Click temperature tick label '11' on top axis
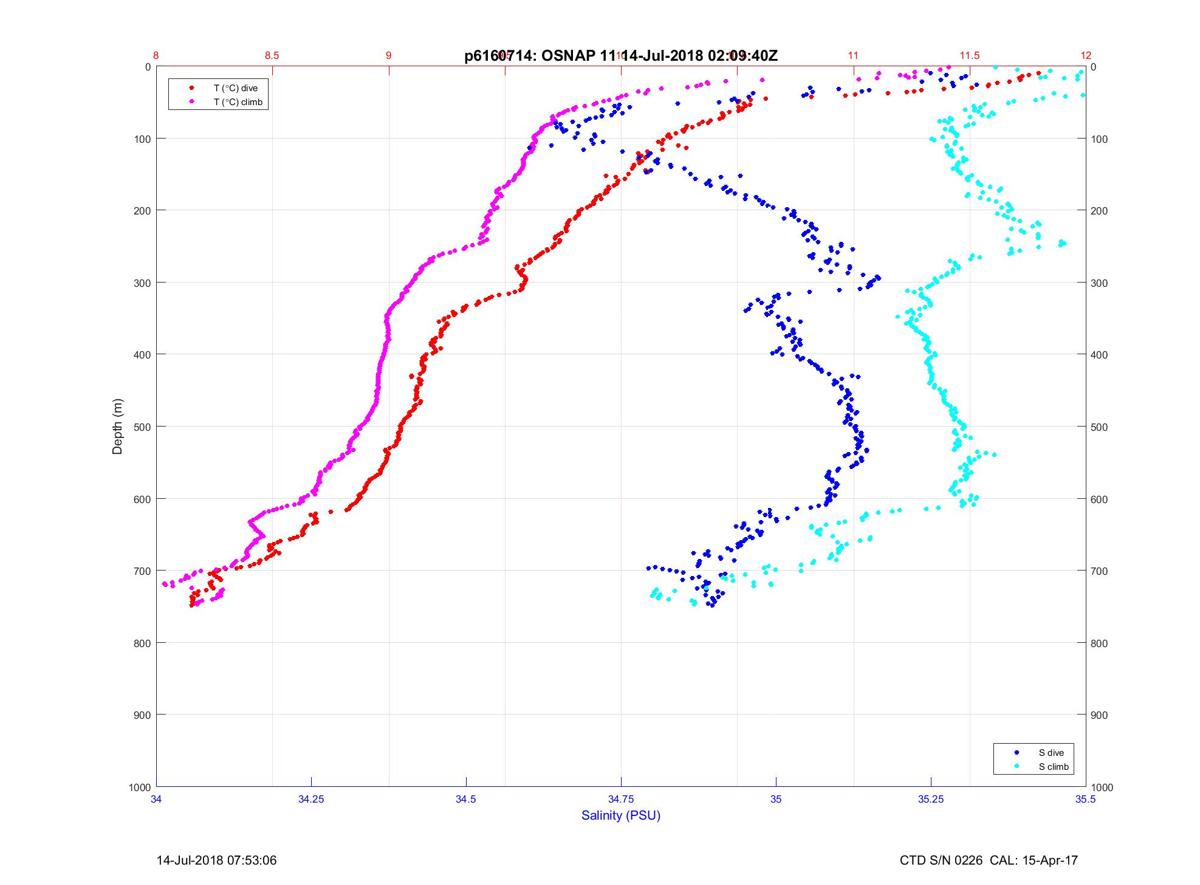The width and height of the screenshot is (1200, 885). click(x=854, y=55)
